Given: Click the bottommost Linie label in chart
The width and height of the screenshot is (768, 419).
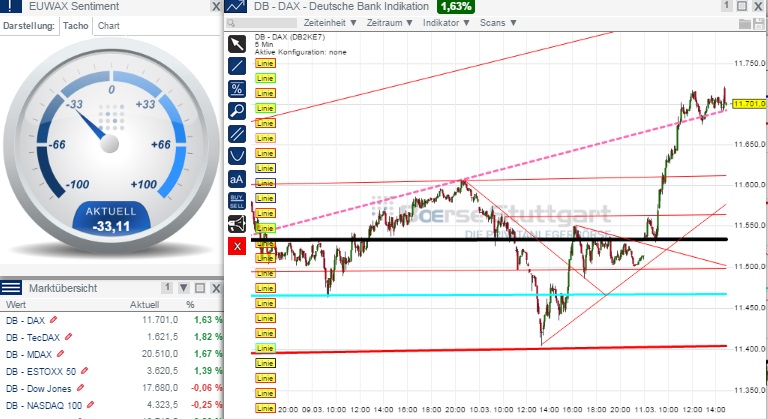Looking at the screenshot, I should point(265,408).
